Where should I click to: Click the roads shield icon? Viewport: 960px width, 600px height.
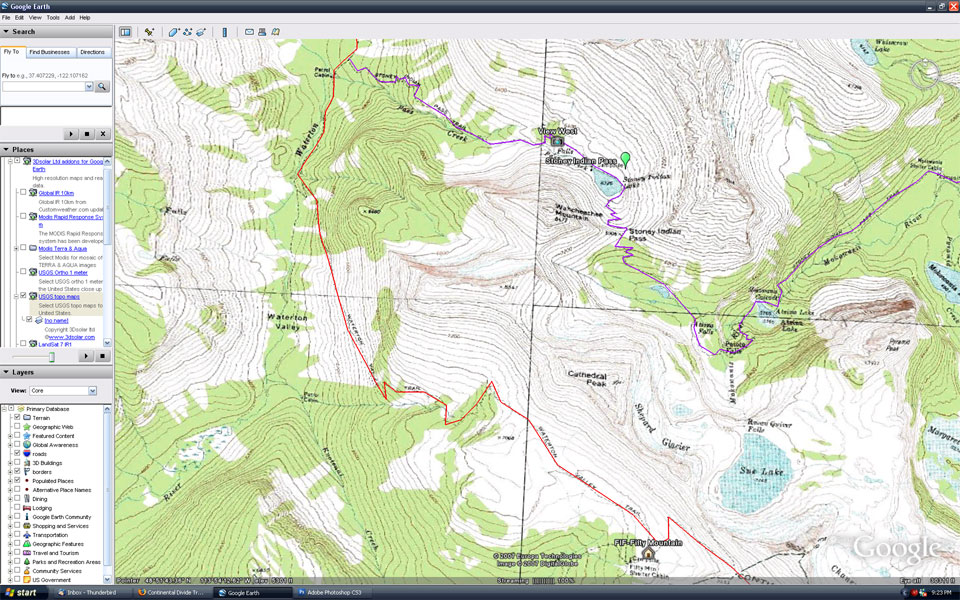(26, 454)
